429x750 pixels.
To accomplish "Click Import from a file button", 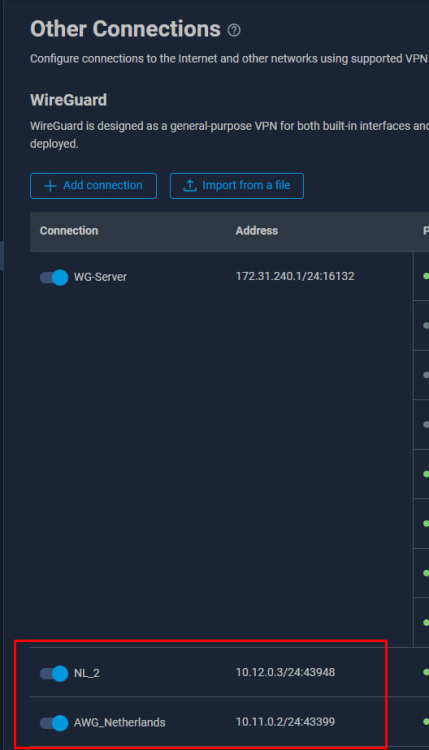I will pos(237,186).
